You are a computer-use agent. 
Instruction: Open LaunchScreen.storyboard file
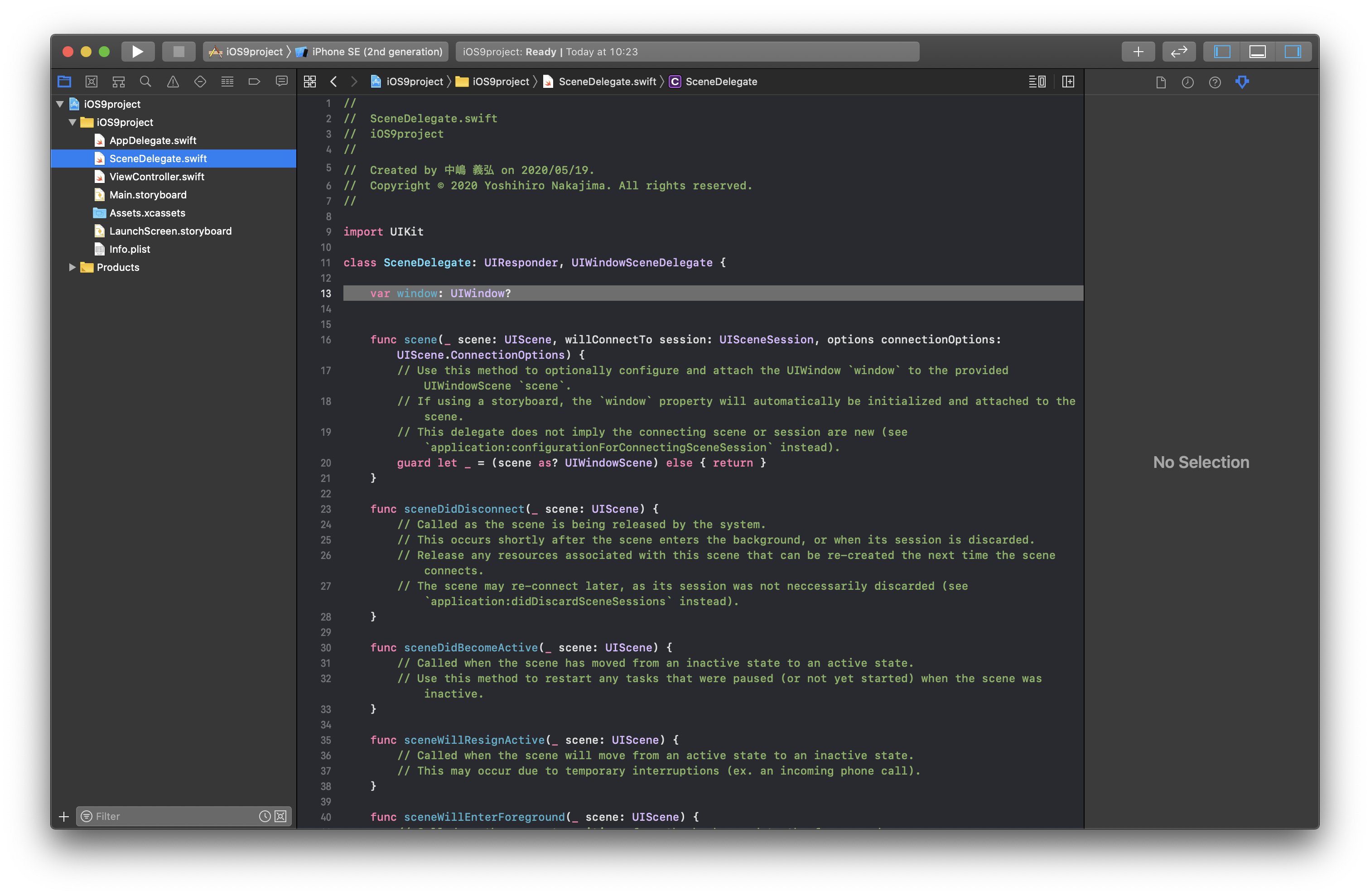[170, 231]
